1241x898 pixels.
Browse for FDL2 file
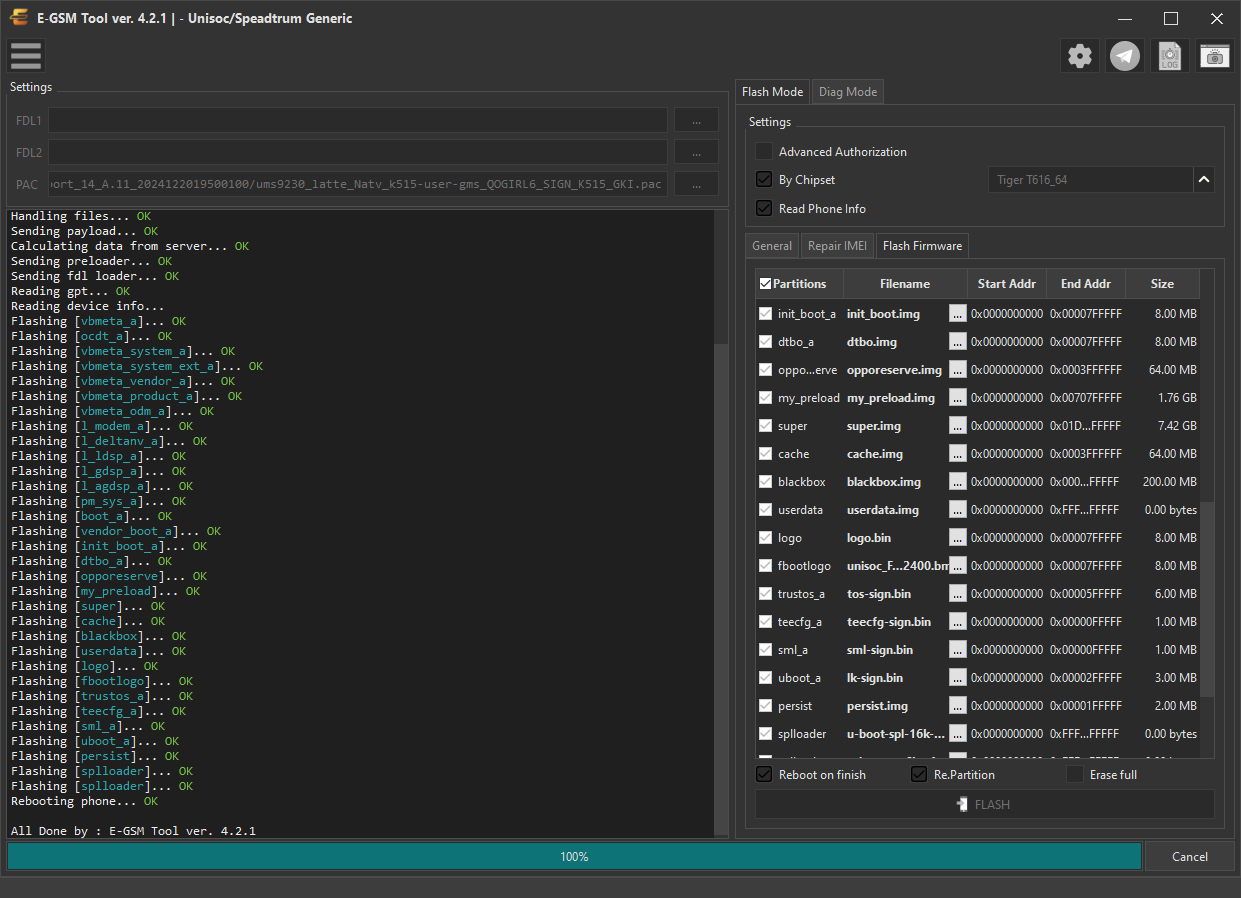[696, 152]
